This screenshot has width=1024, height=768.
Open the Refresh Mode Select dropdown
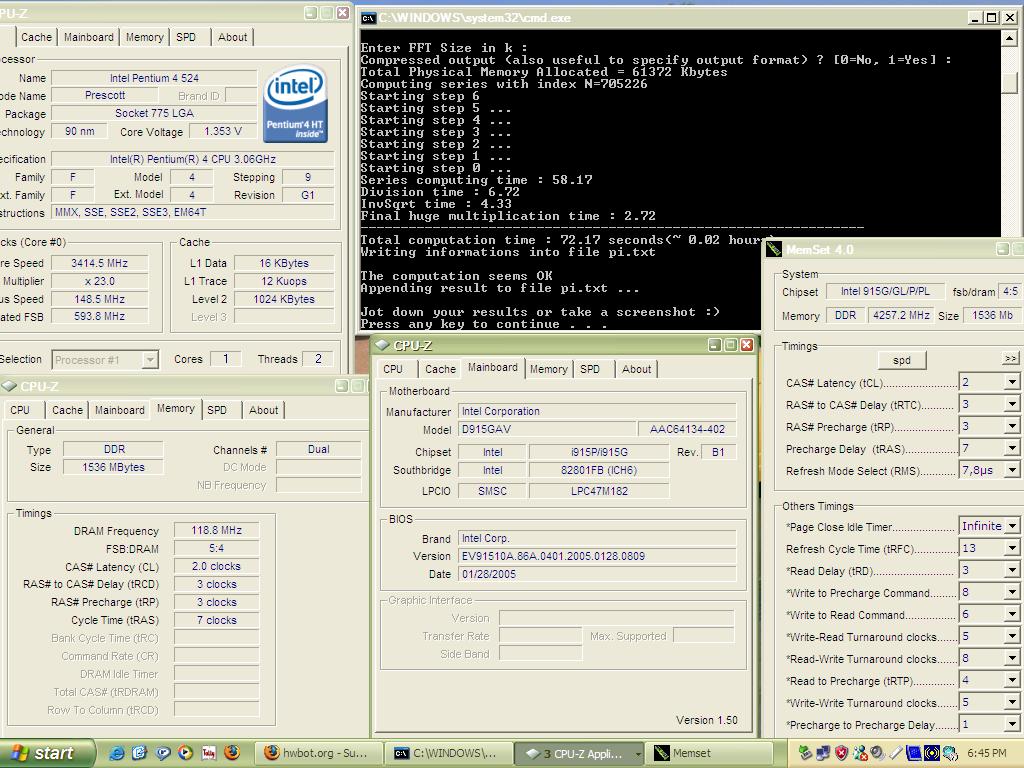(1012, 470)
